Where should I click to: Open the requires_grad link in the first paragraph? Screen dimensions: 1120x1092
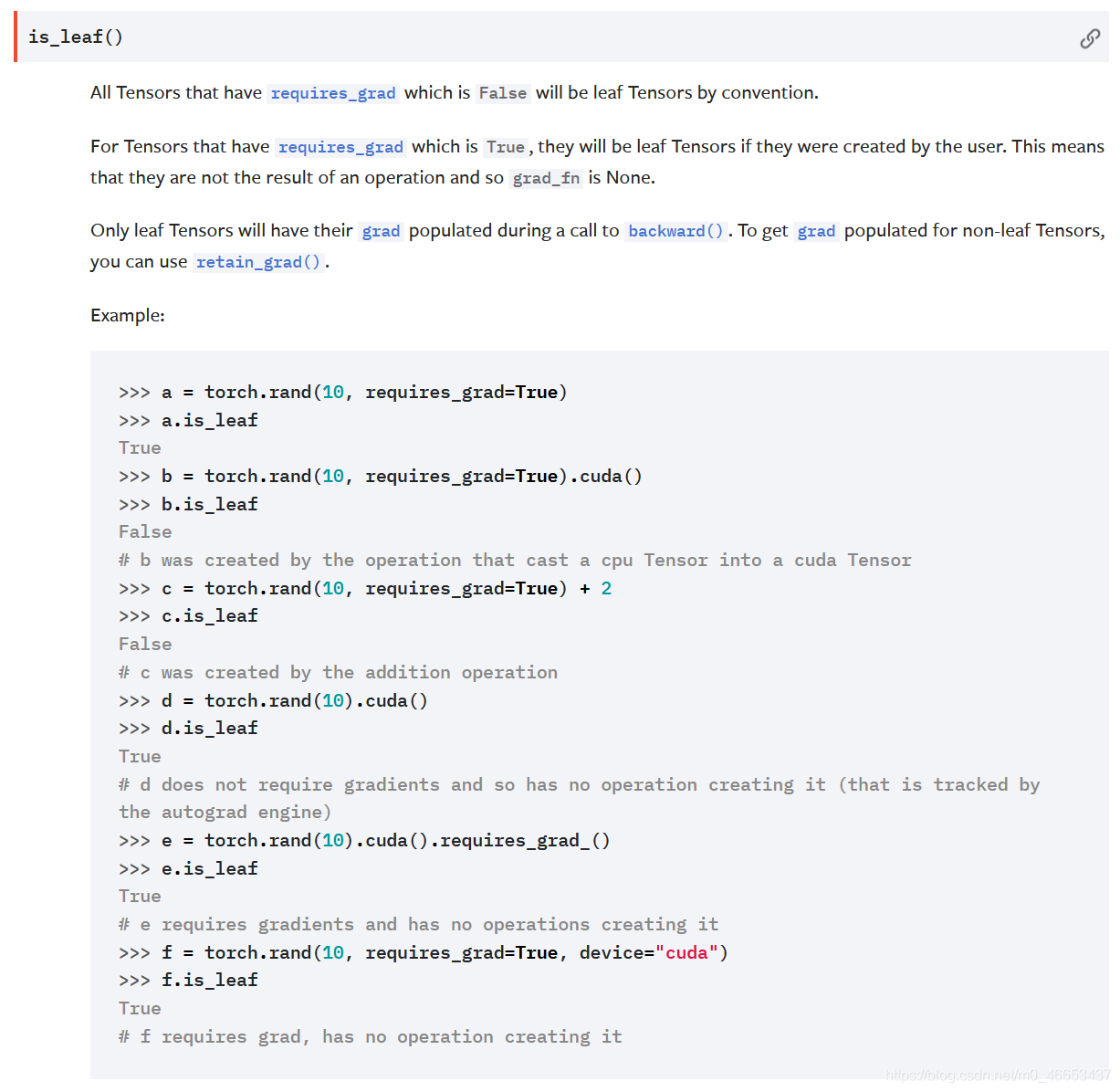pos(333,93)
